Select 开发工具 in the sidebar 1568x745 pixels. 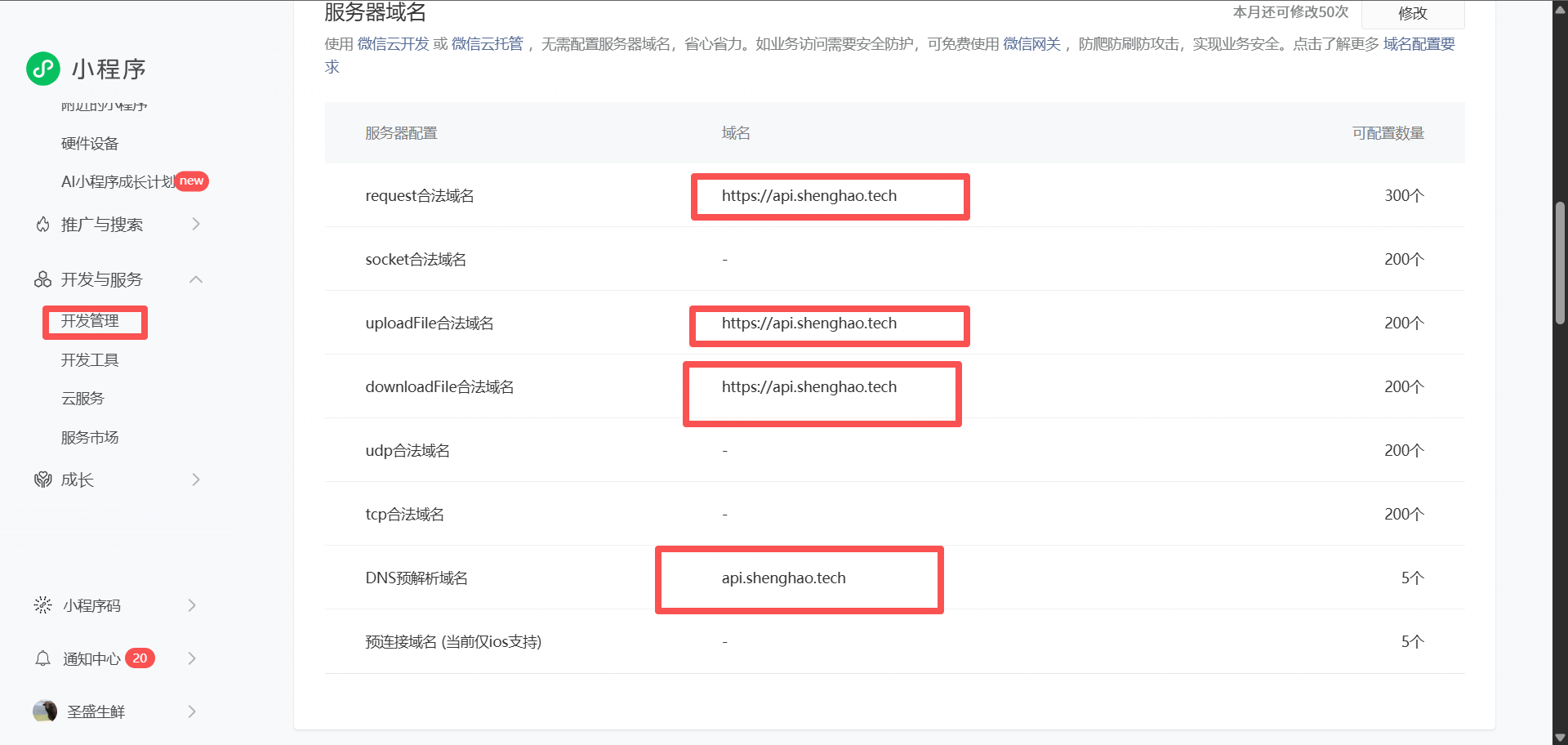90,360
